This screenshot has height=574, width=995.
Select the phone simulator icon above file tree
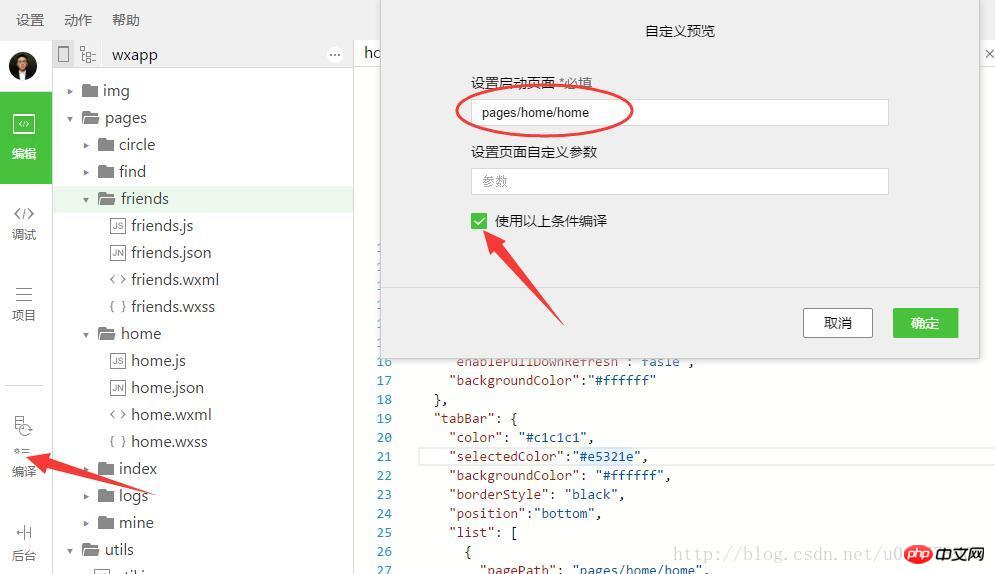coord(65,54)
